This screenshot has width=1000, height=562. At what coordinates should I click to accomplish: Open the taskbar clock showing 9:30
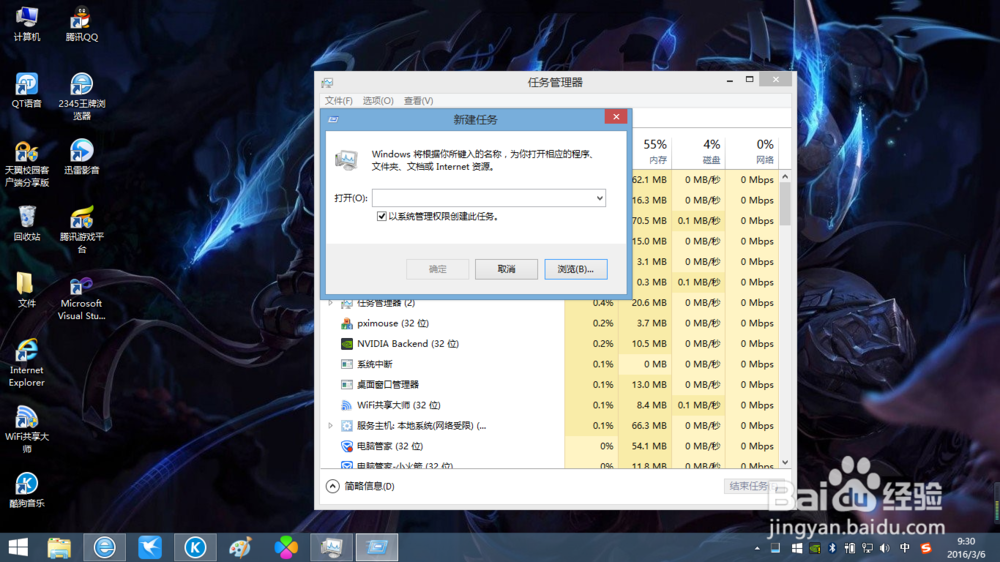coord(966,548)
